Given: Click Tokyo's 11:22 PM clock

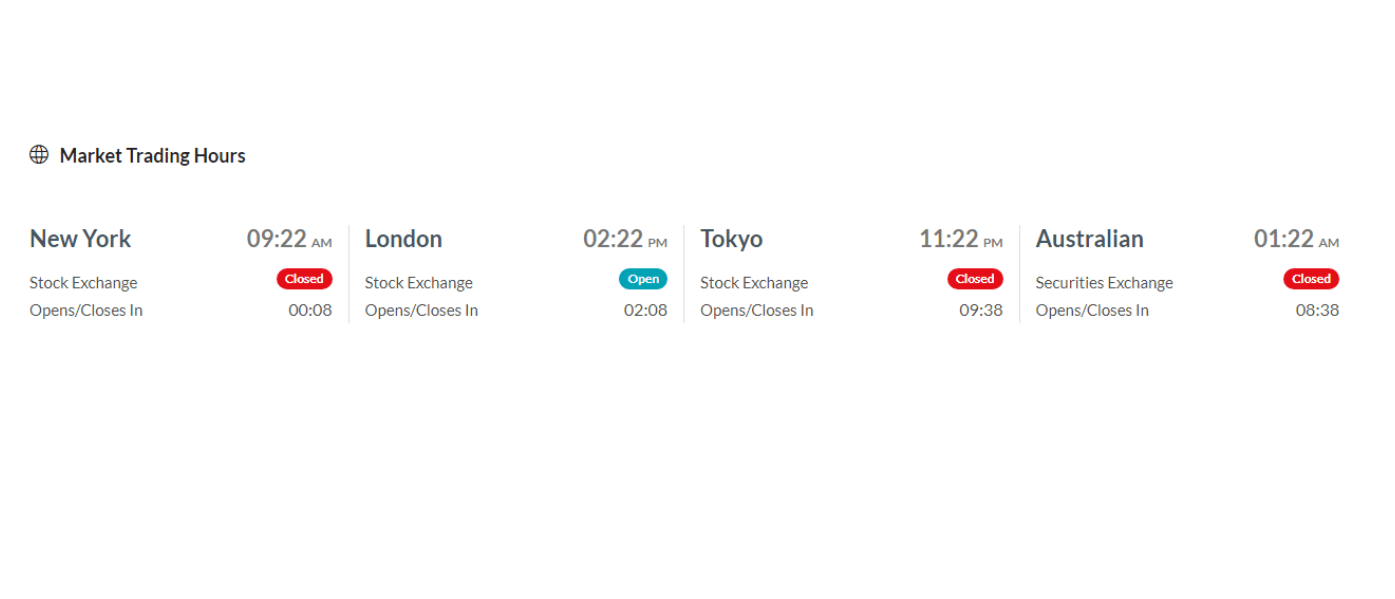Looking at the screenshot, I should pyautogui.click(x=961, y=239).
